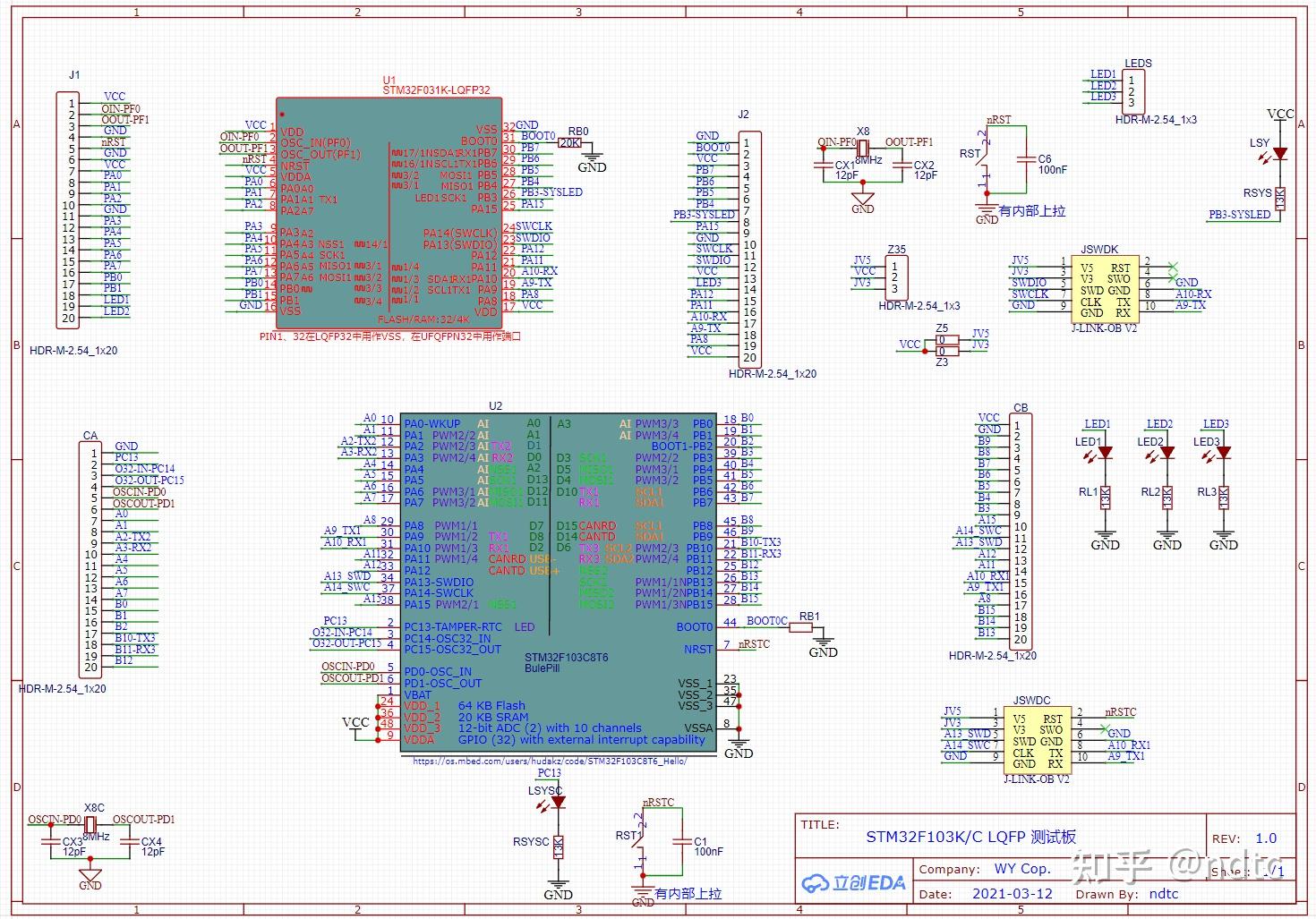
Task: Select the JSWDK J-LINK-OB V2 connector symbol
Action: point(1104,288)
